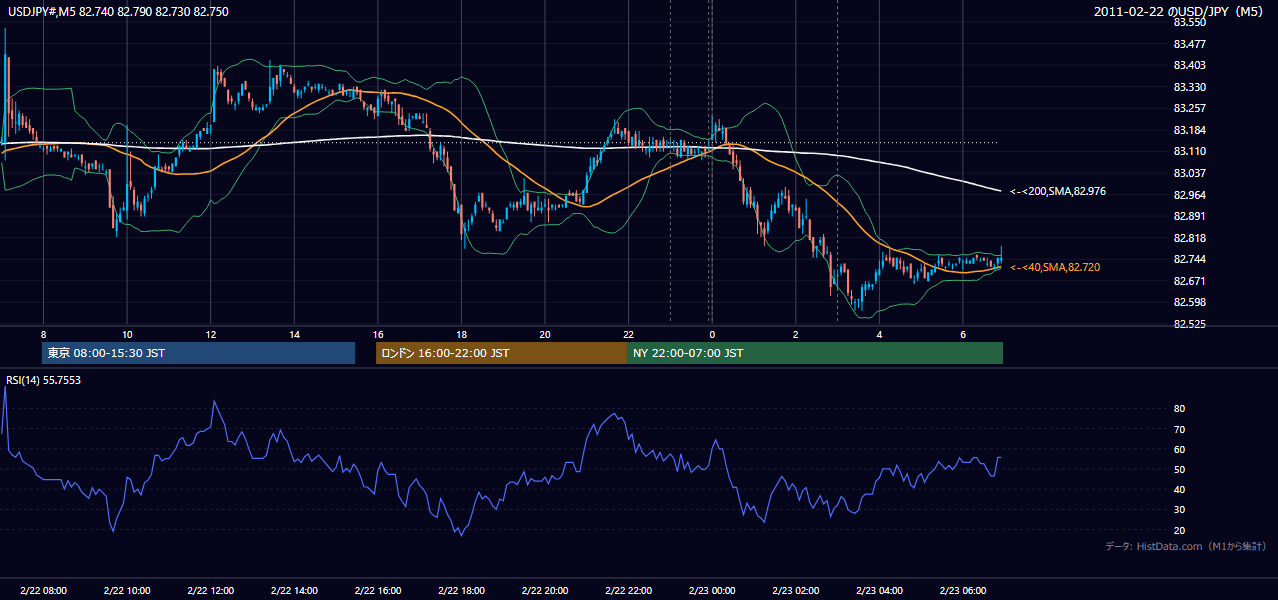1278x600 pixels.
Task: Click hour label 12 under price chart
Action: [x=211, y=334]
